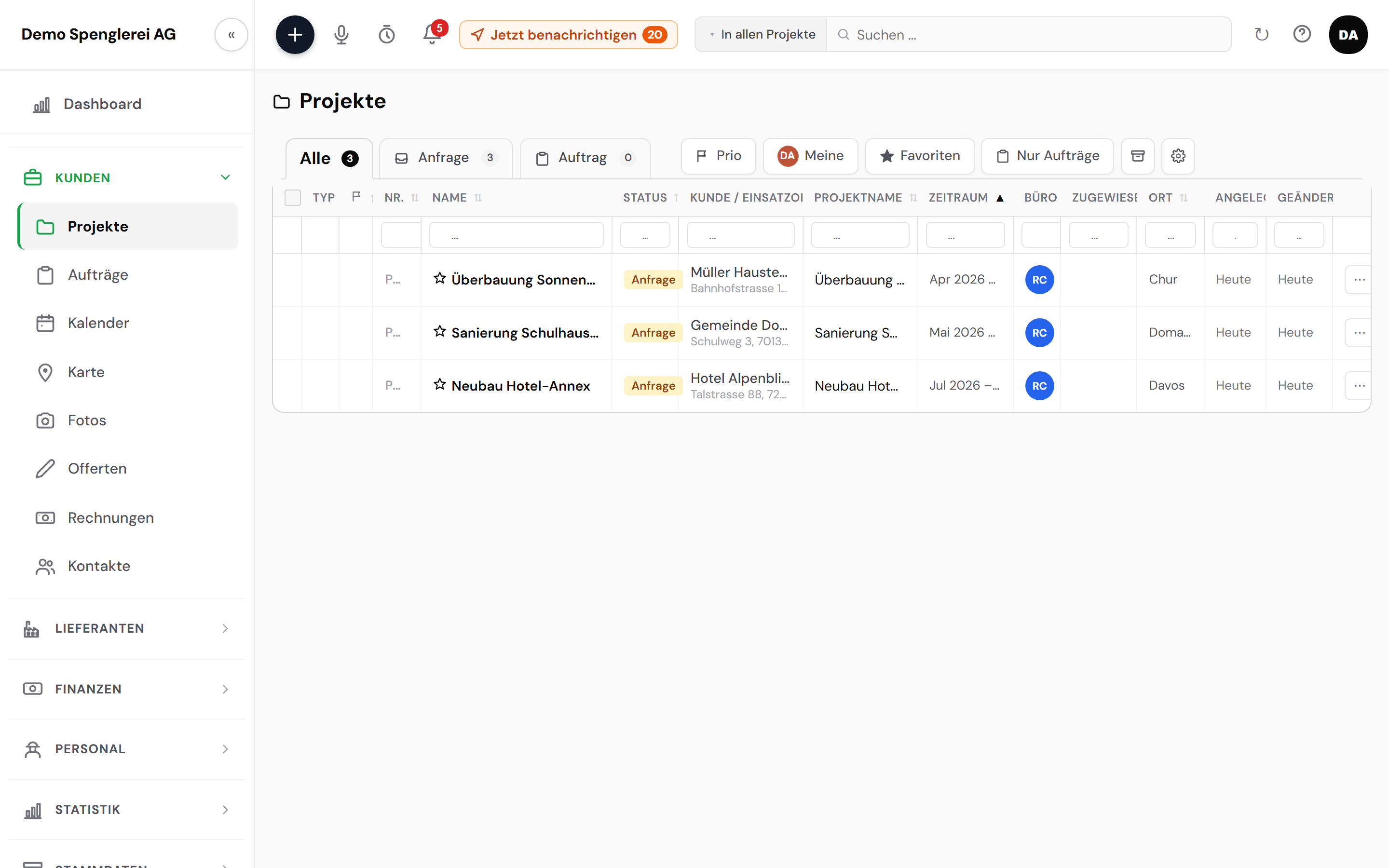Tick the select-all checkbox in table header

(x=293, y=198)
